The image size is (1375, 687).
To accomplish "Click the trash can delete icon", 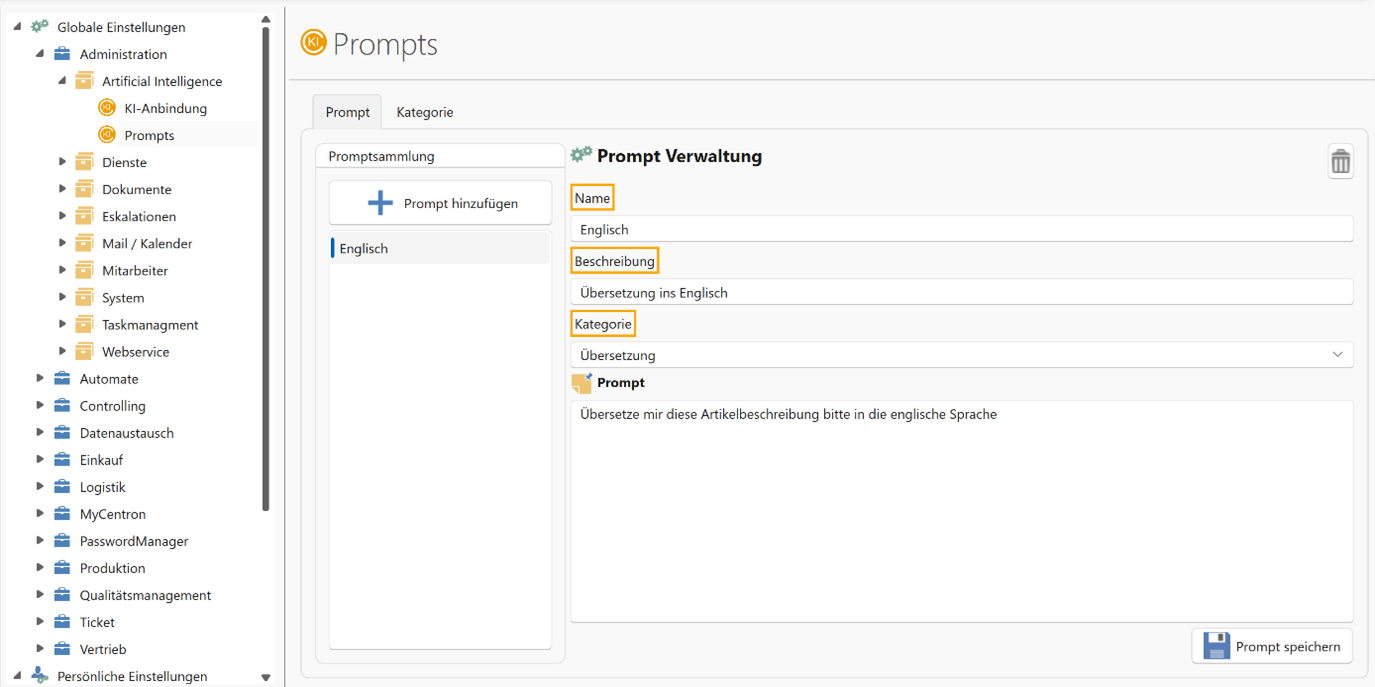I will (x=1340, y=161).
